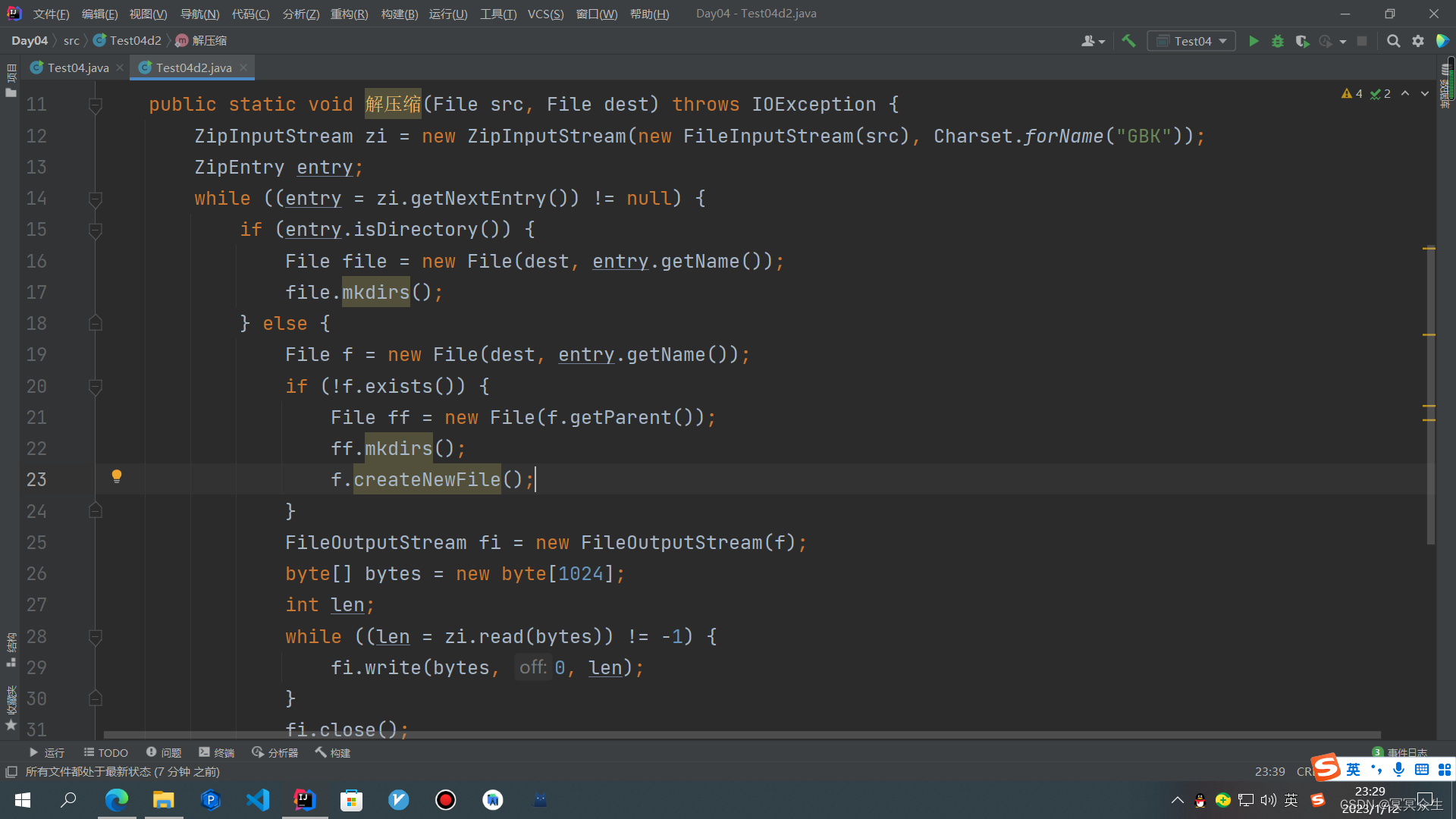The width and height of the screenshot is (1456, 819).
Task: Open IDE Settings via the gear icon
Action: [x=1419, y=41]
